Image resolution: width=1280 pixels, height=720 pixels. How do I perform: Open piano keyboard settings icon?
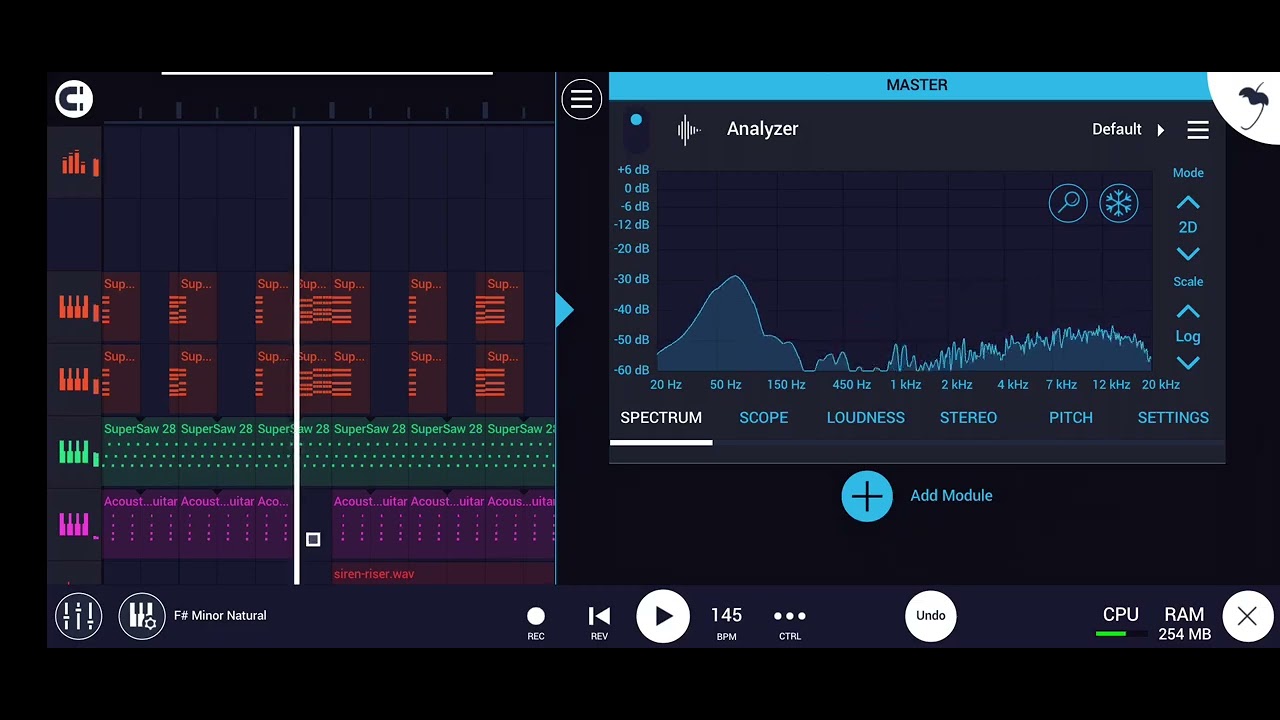(141, 616)
